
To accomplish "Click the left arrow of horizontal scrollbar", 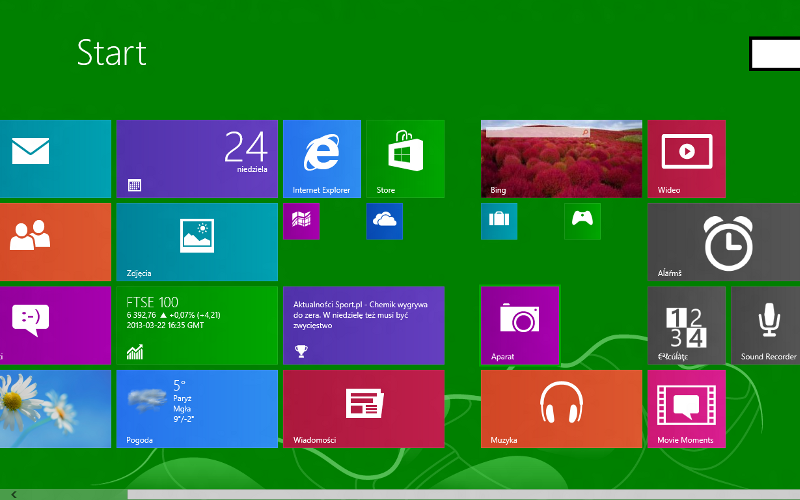I will click(14, 494).
